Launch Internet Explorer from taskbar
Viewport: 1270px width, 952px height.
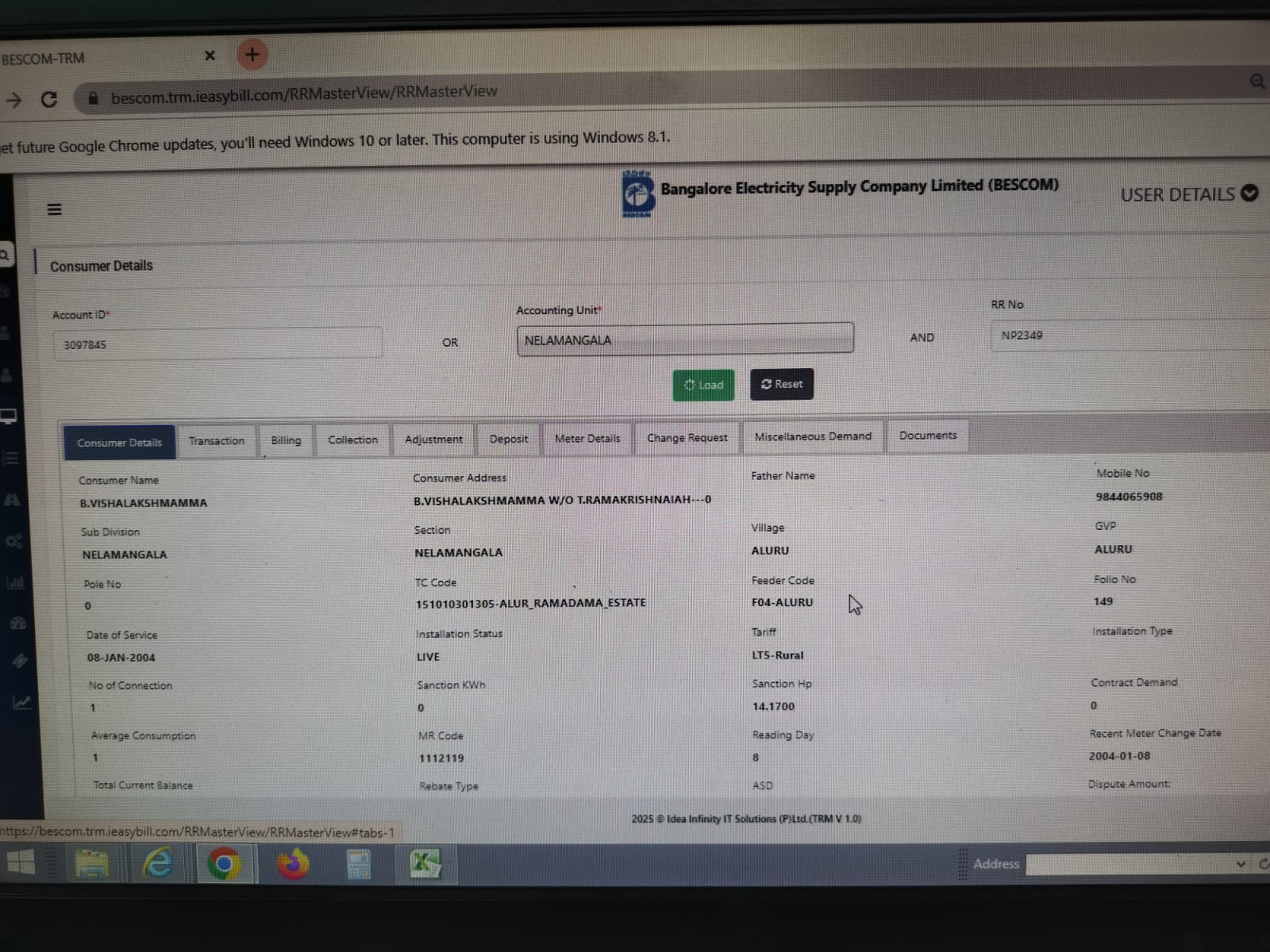[x=157, y=863]
